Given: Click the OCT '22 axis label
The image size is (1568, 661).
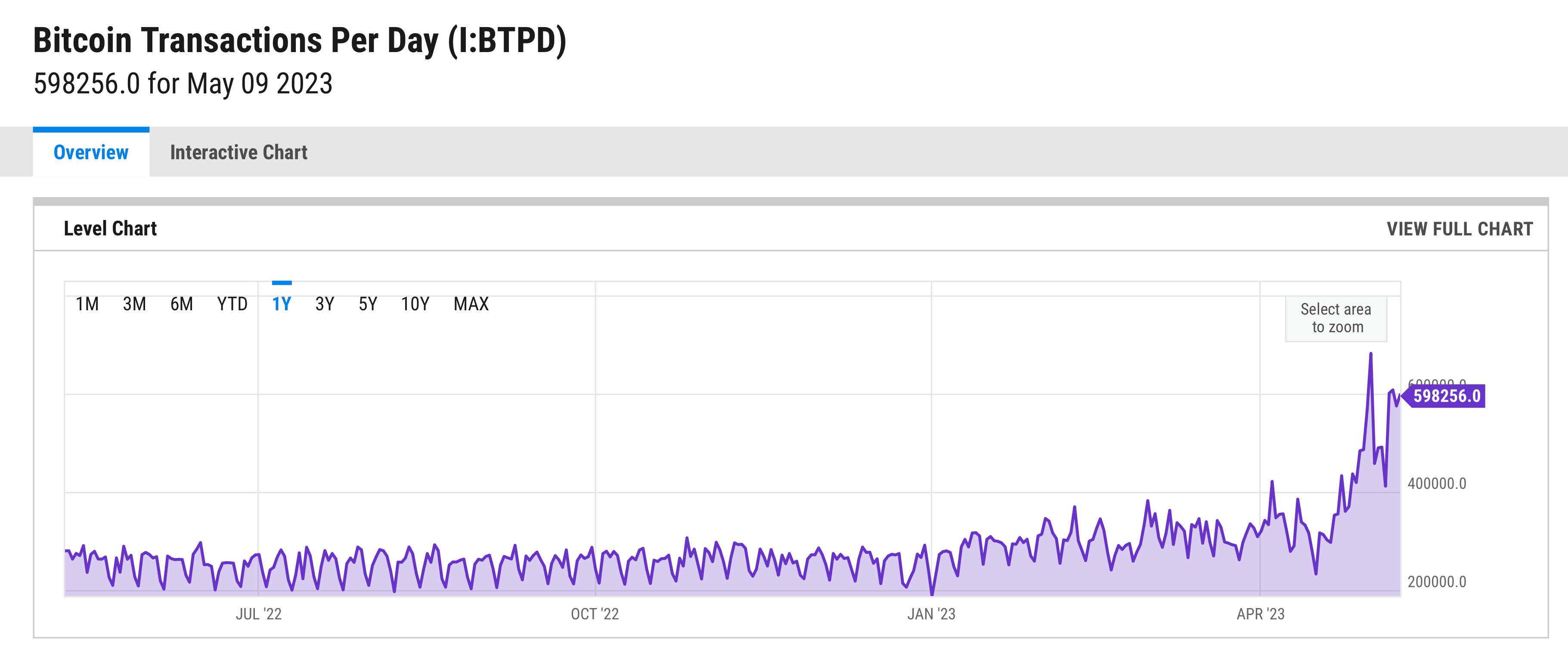Looking at the screenshot, I should point(595,614).
